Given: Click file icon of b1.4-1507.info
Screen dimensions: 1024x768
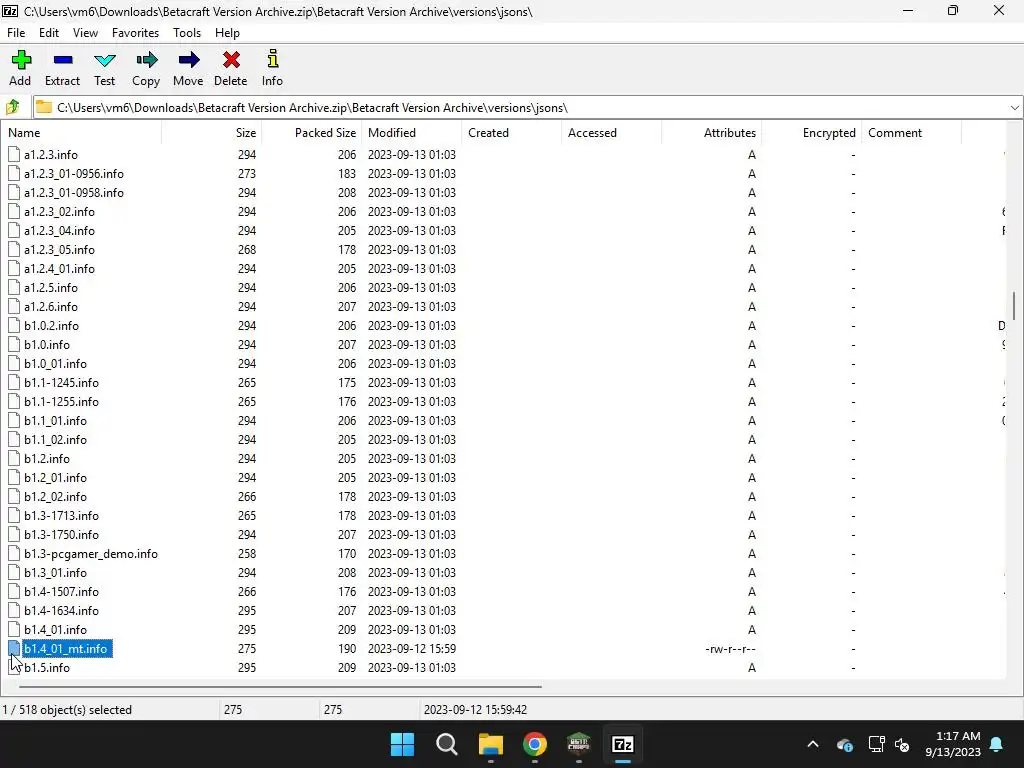Looking at the screenshot, I should coord(14,592).
